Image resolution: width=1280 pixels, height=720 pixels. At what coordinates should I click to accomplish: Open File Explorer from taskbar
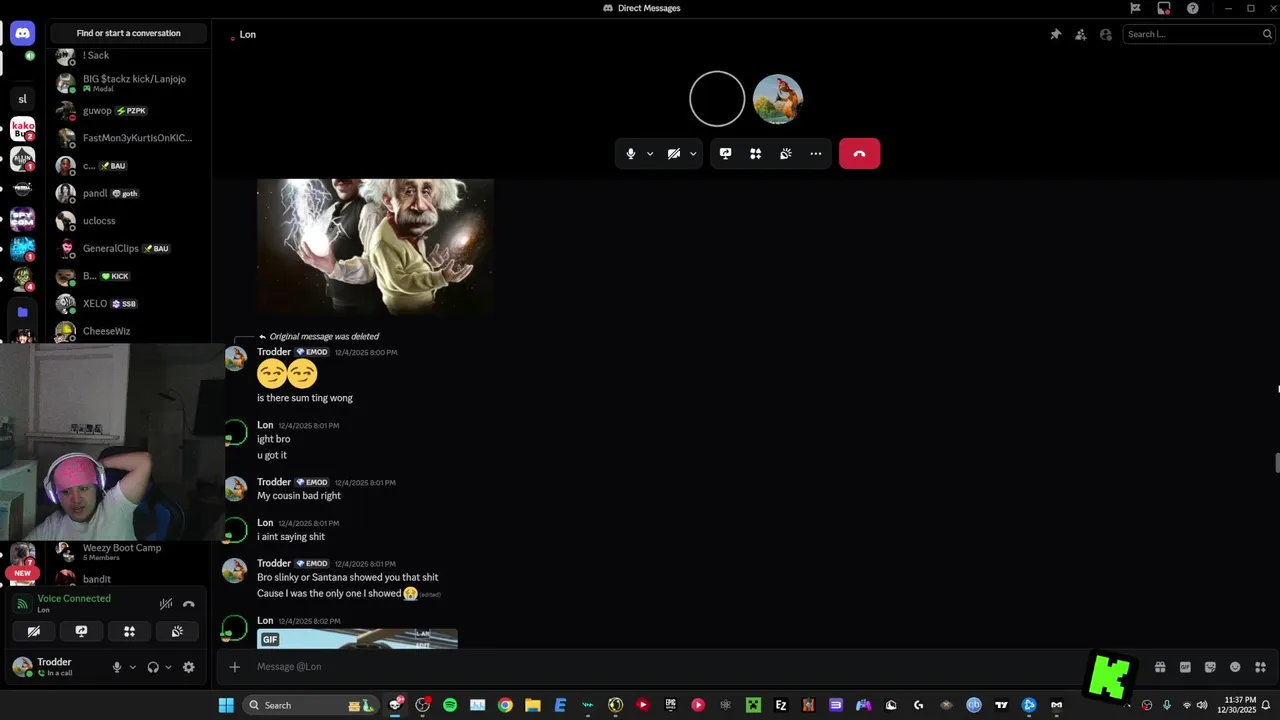pyautogui.click(x=533, y=705)
